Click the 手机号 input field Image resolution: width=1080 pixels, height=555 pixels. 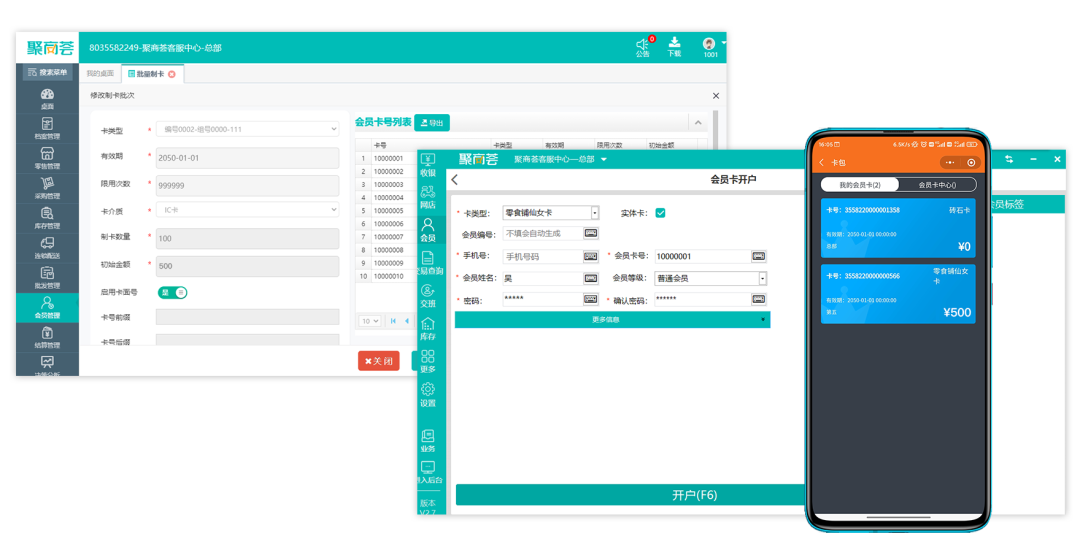coord(541,257)
